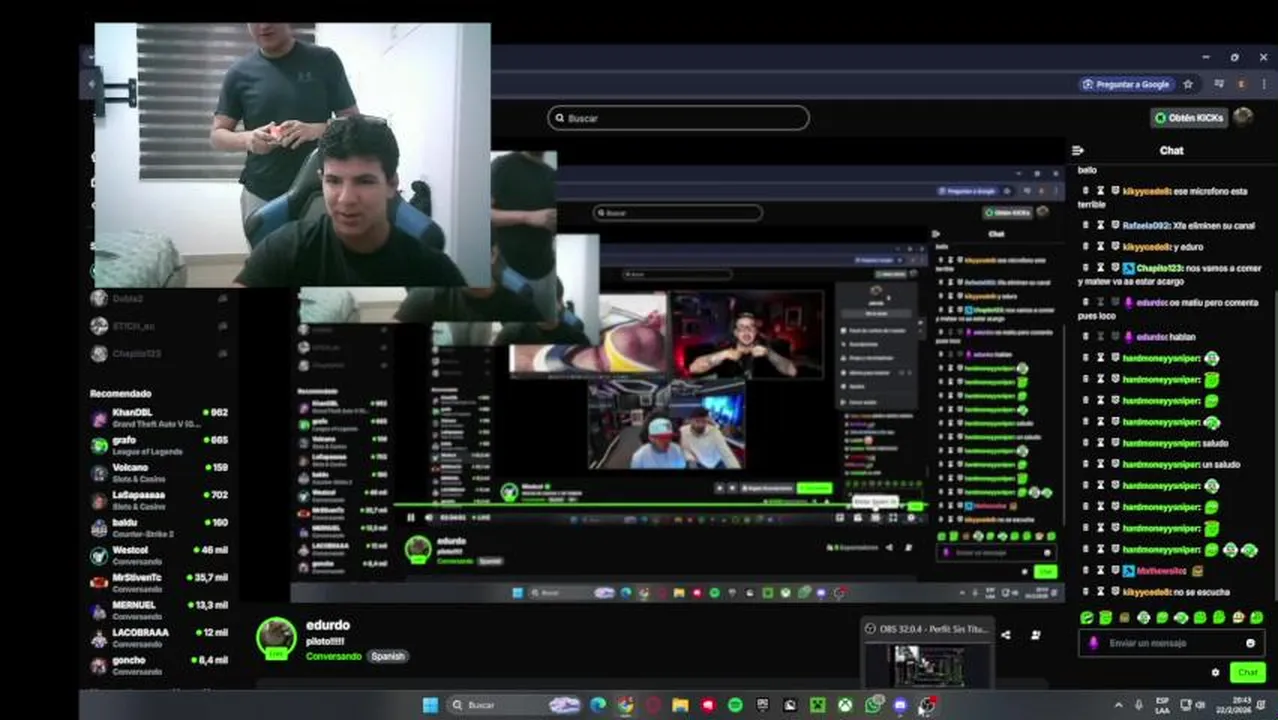Open the Conversando category link
The image size is (1278, 720).
pos(333,656)
